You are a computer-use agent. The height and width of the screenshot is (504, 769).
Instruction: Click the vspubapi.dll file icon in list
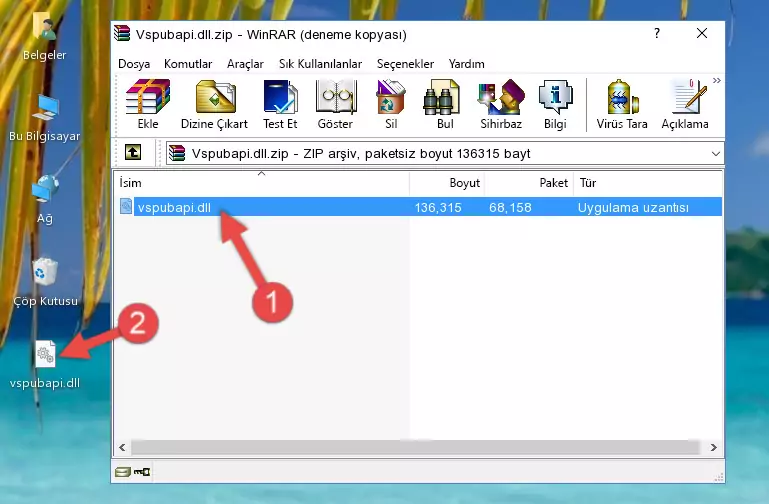[x=126, y=206]
